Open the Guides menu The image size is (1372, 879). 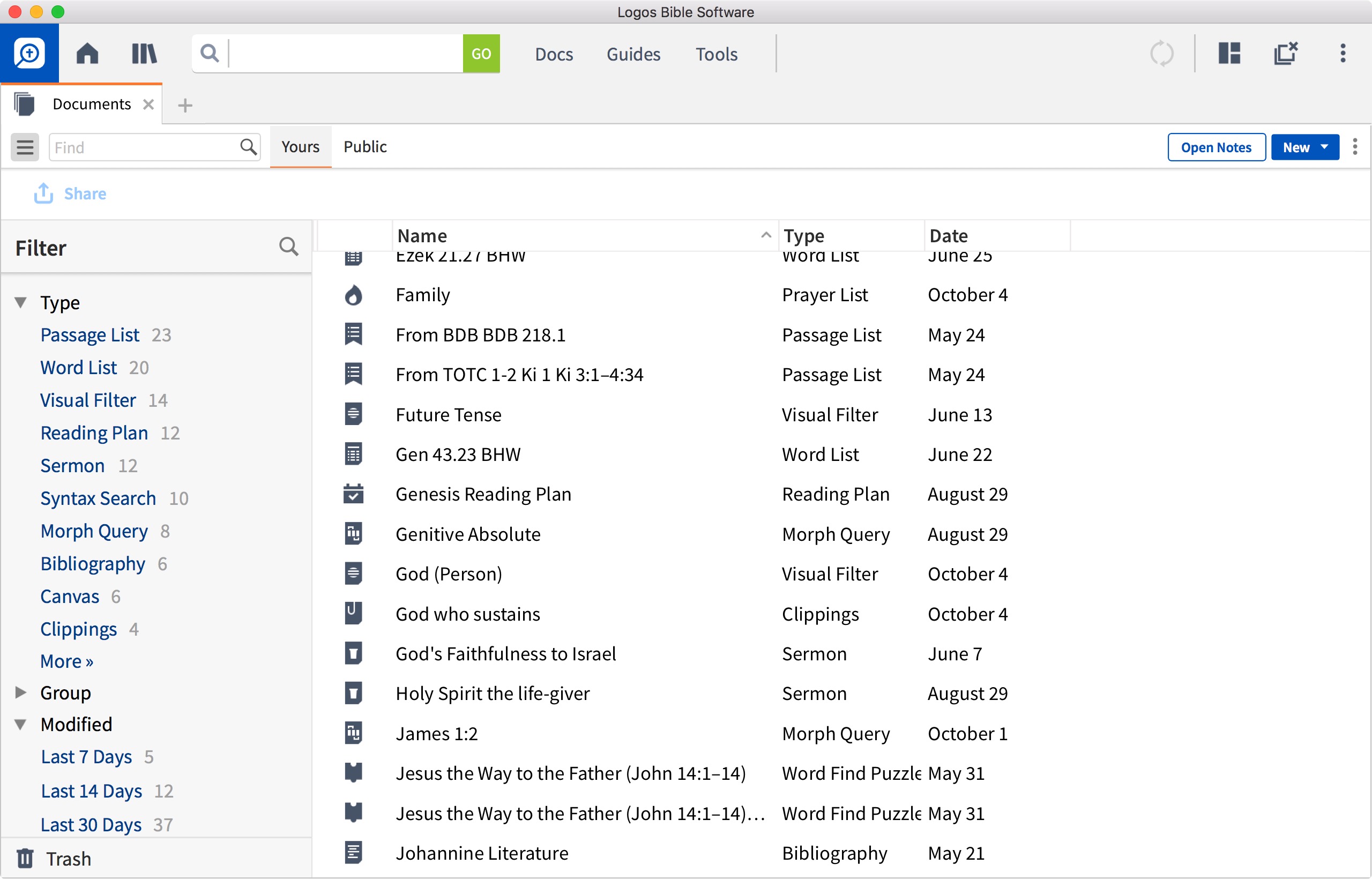pos(633,54)
